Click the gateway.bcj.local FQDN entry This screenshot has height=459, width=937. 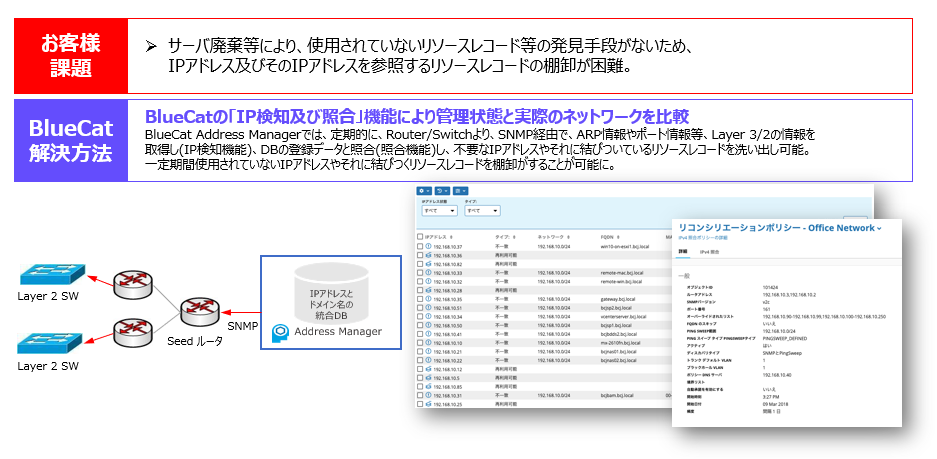pyautogui.click(x=620, y=299)
